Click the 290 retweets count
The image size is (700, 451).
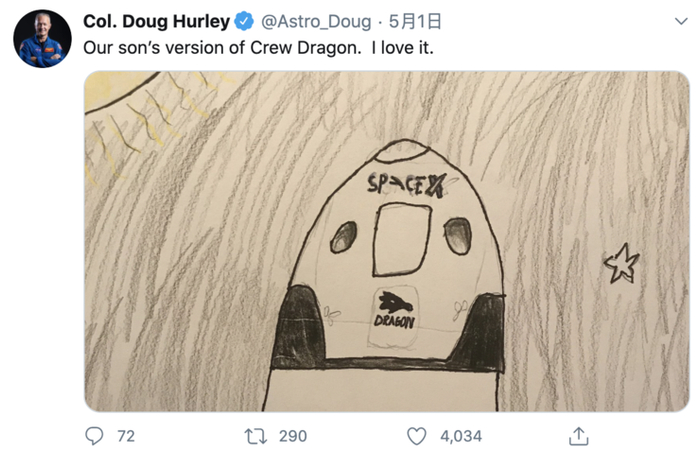293,436
